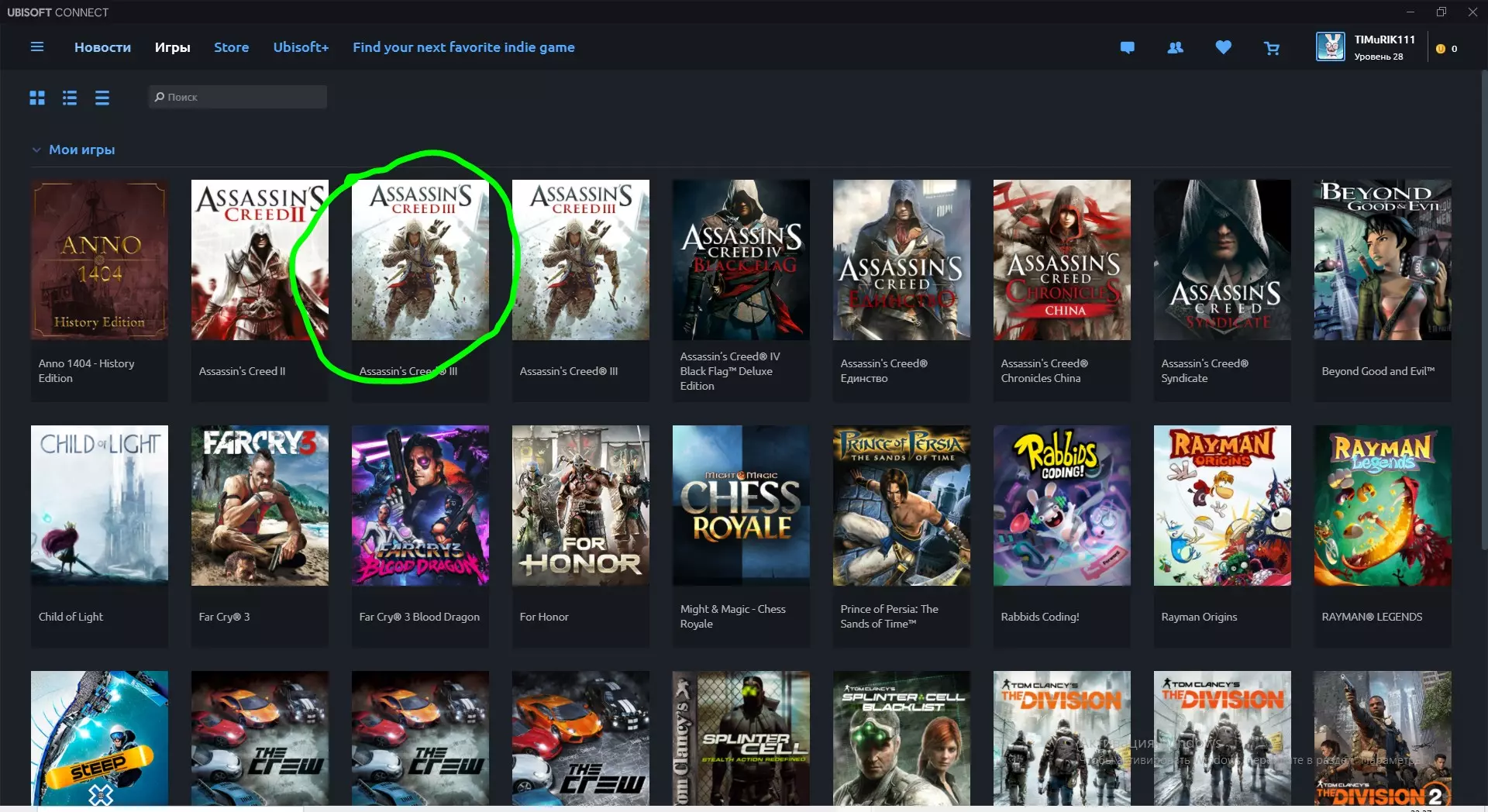Open the Far Cry 3 Blood Dragon cover
This screenshot has height=812, width=1488.
420,505
